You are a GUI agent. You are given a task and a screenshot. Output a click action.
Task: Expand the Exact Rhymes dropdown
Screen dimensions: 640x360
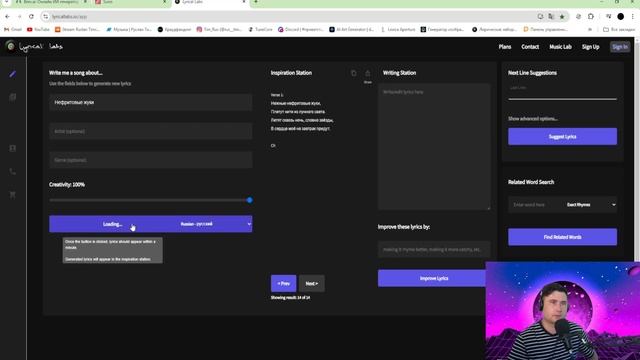tap(591, 204)
